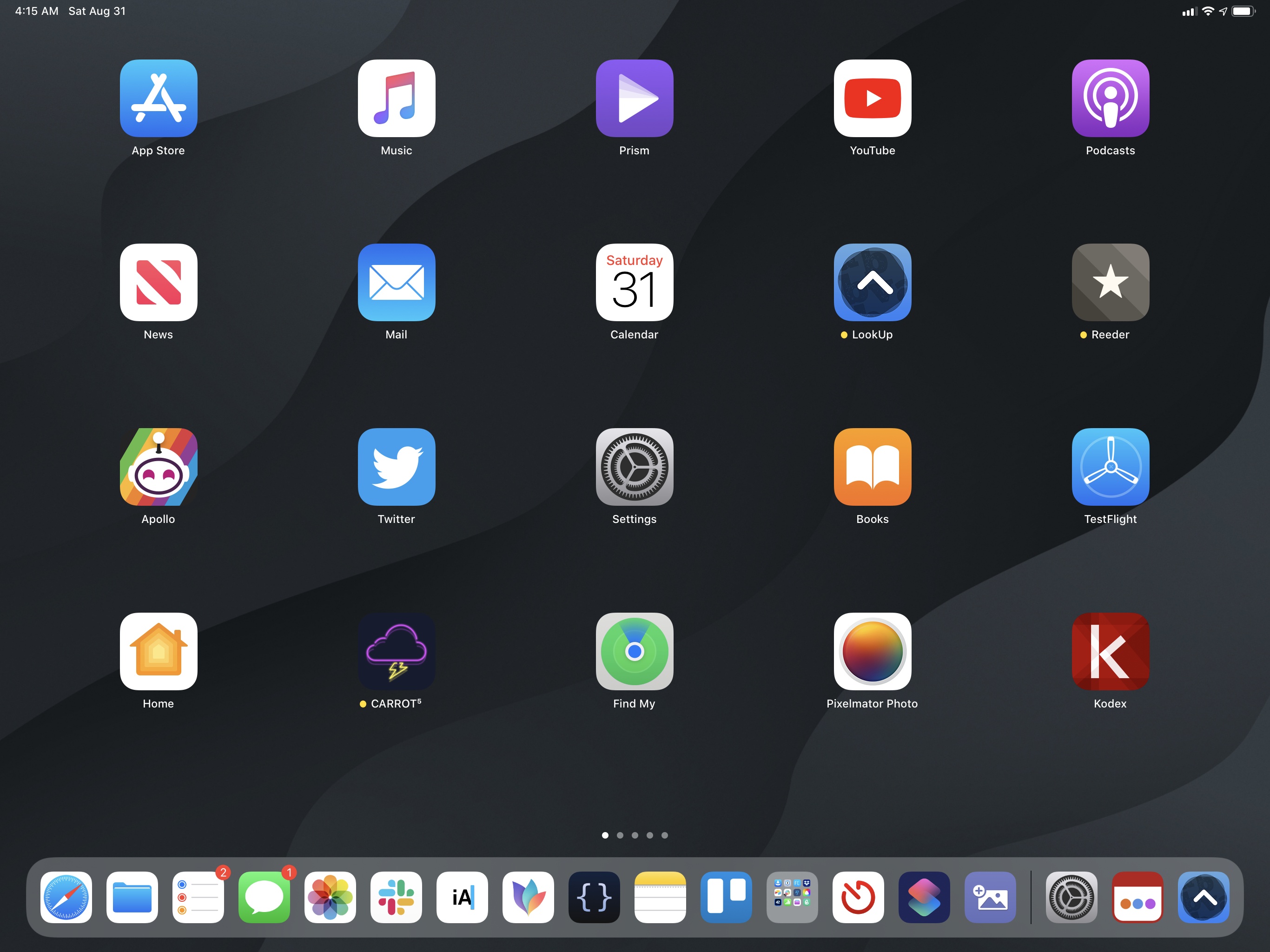Go to second home screen page dot
Image resolution: width=1270 pixels, height=952 pixels.
tap(620, 835)
